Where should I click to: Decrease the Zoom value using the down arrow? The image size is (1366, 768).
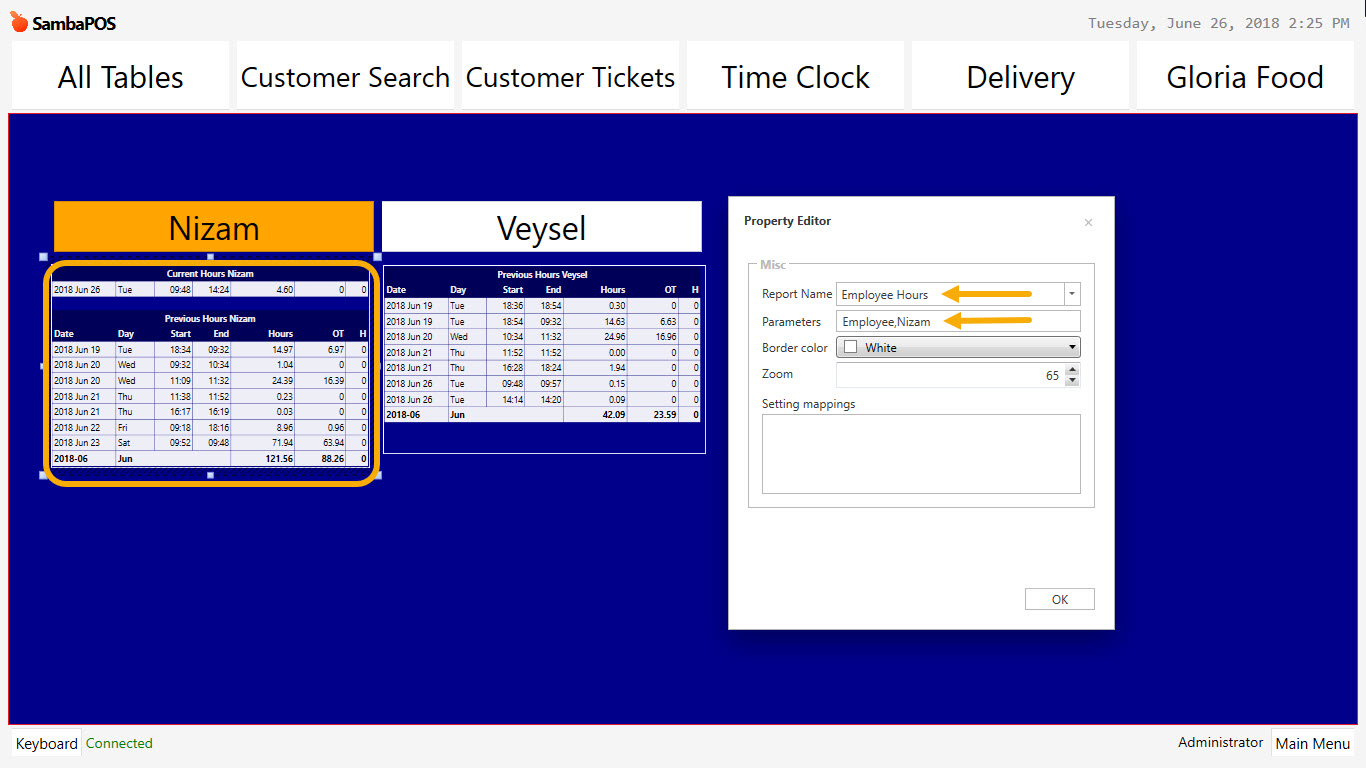coord(1071,380)
